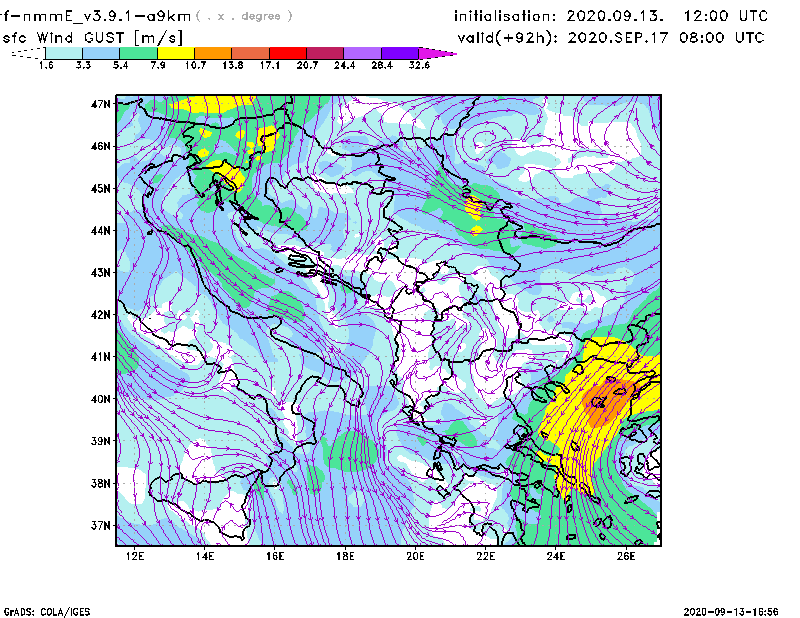Click the 16E longitude label

click(275, 556)
